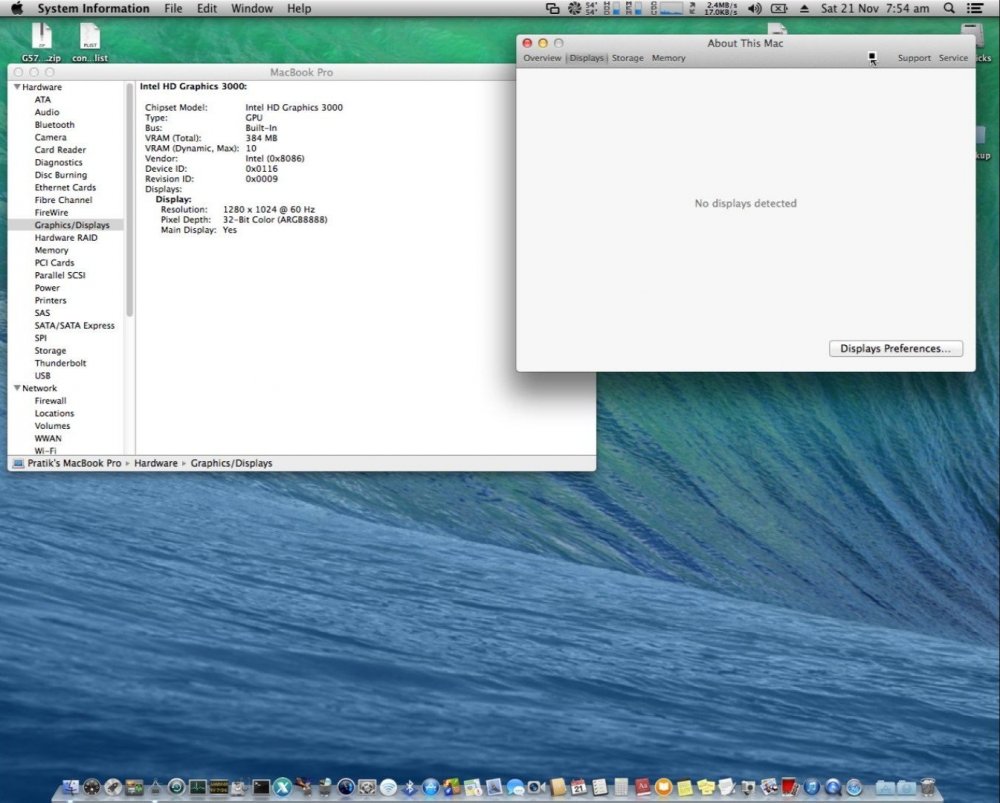Open the System Information menu
Screen dimensions: 1000x803
93,8
